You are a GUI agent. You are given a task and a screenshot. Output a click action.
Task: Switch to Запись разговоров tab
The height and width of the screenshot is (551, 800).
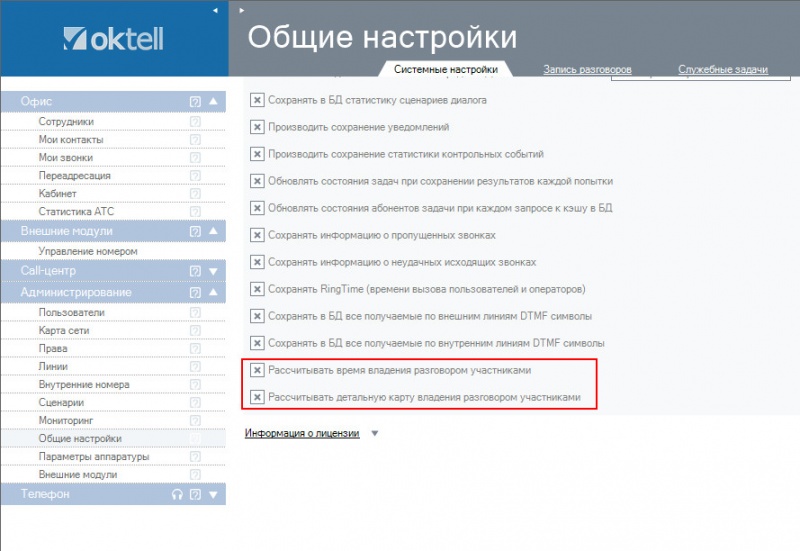tap(587, 69)
